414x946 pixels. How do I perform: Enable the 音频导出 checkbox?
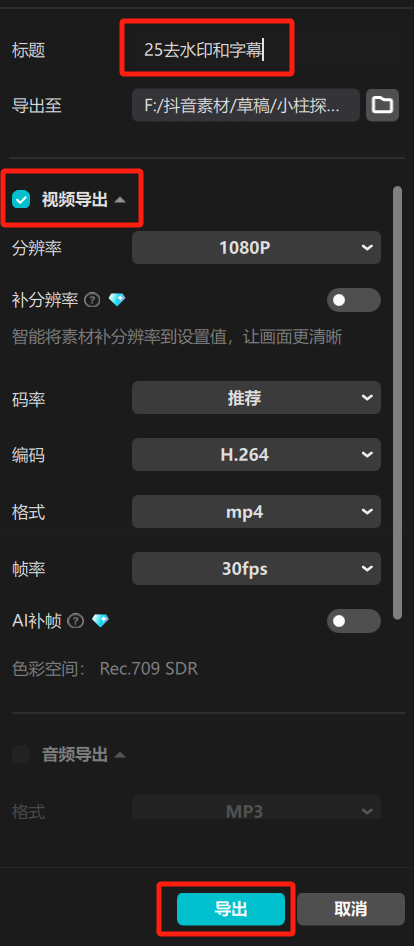21,754
